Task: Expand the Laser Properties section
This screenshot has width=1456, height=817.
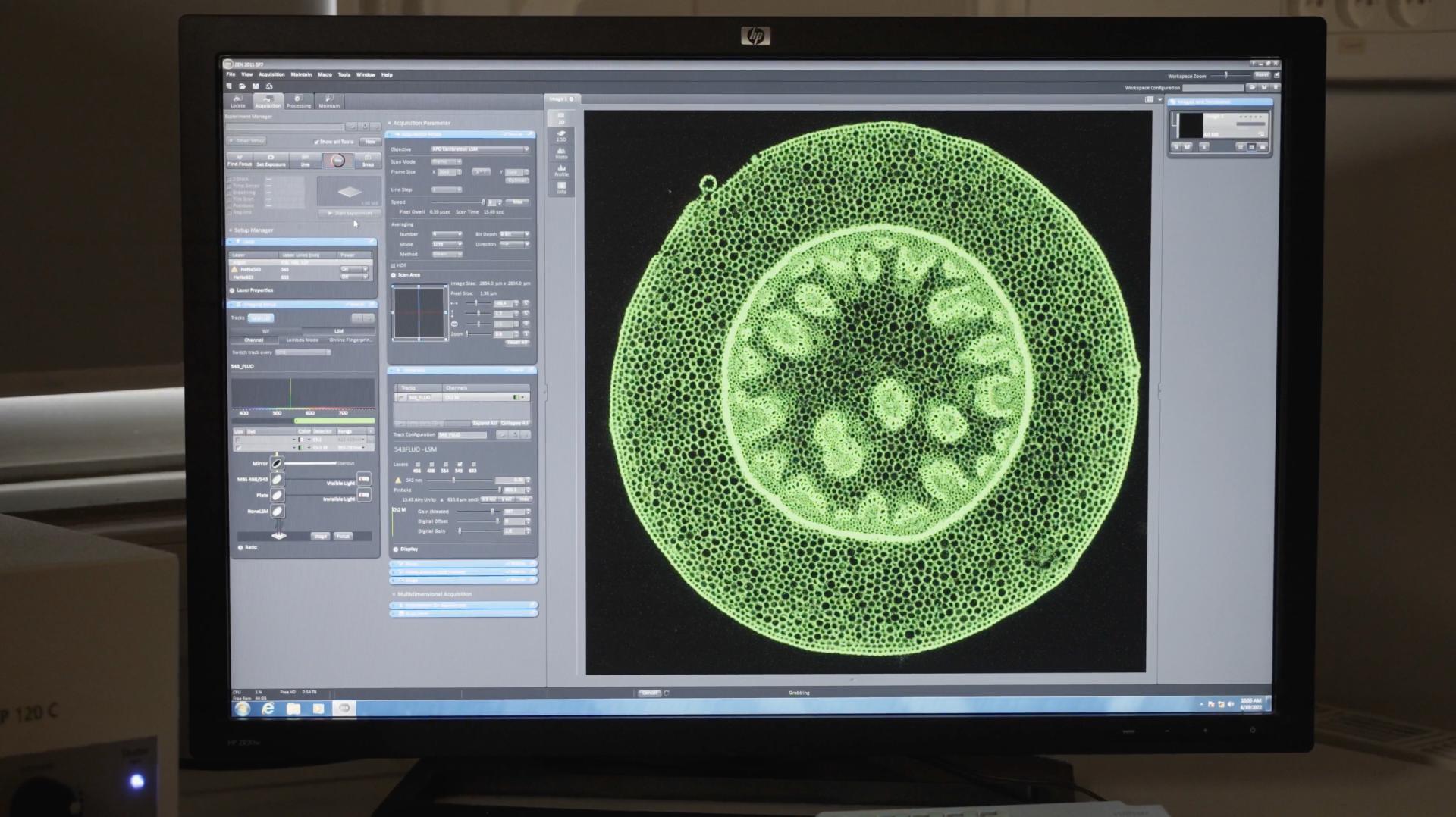Action: coord(252,290)
